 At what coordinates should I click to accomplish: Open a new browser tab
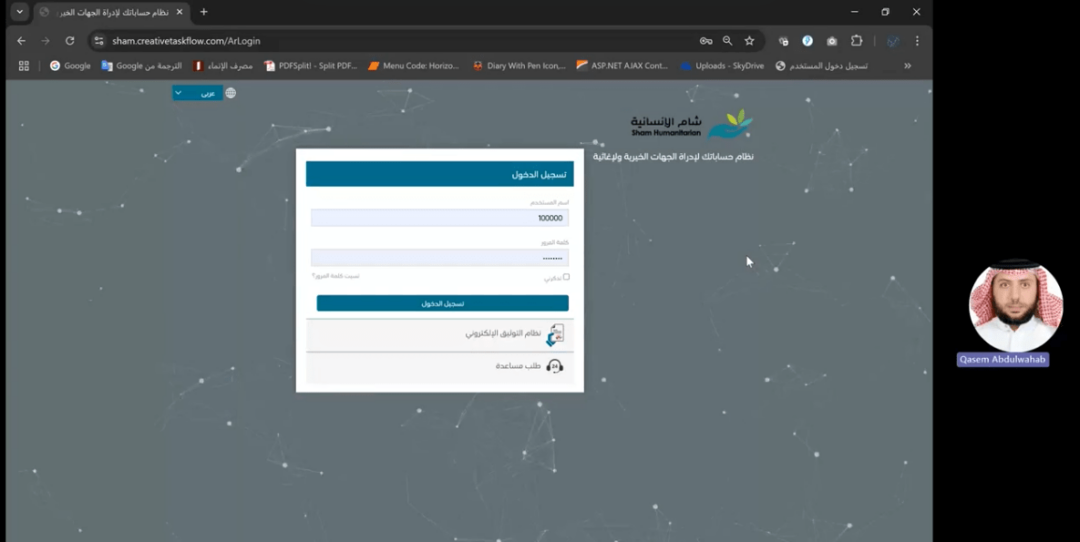[204, 12]
